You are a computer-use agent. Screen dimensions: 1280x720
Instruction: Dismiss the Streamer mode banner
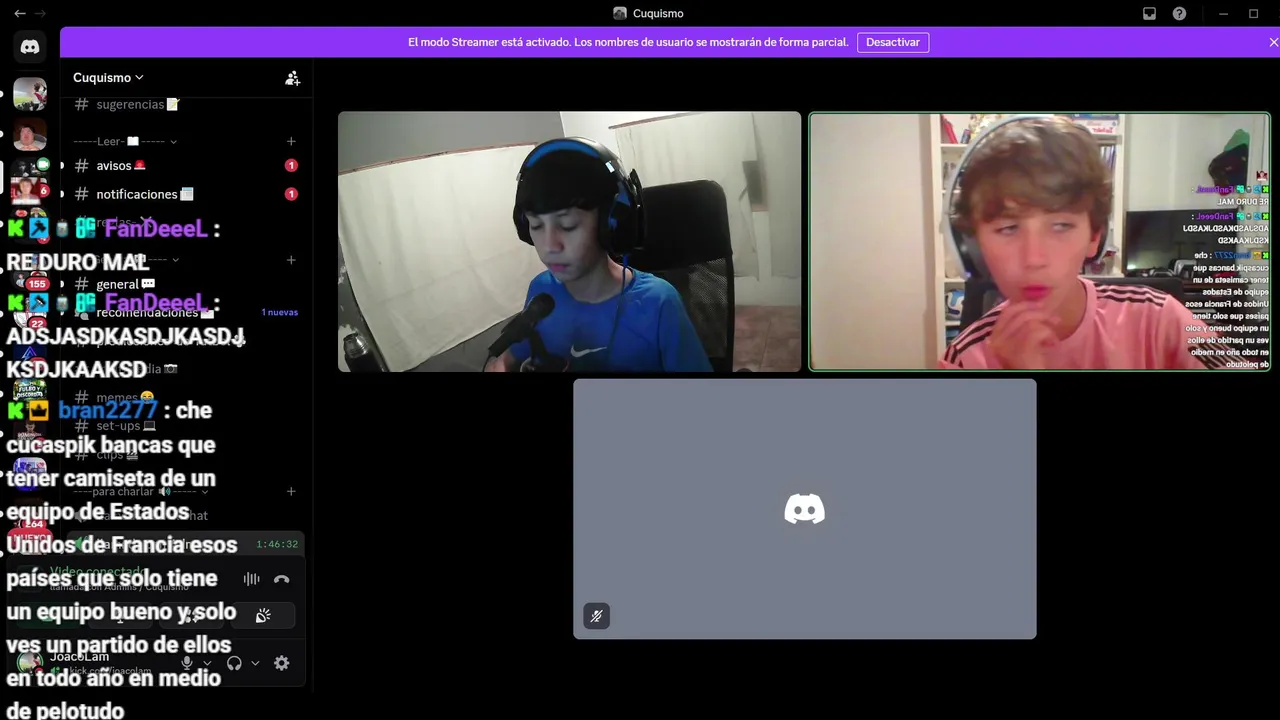coord(1273,42)
